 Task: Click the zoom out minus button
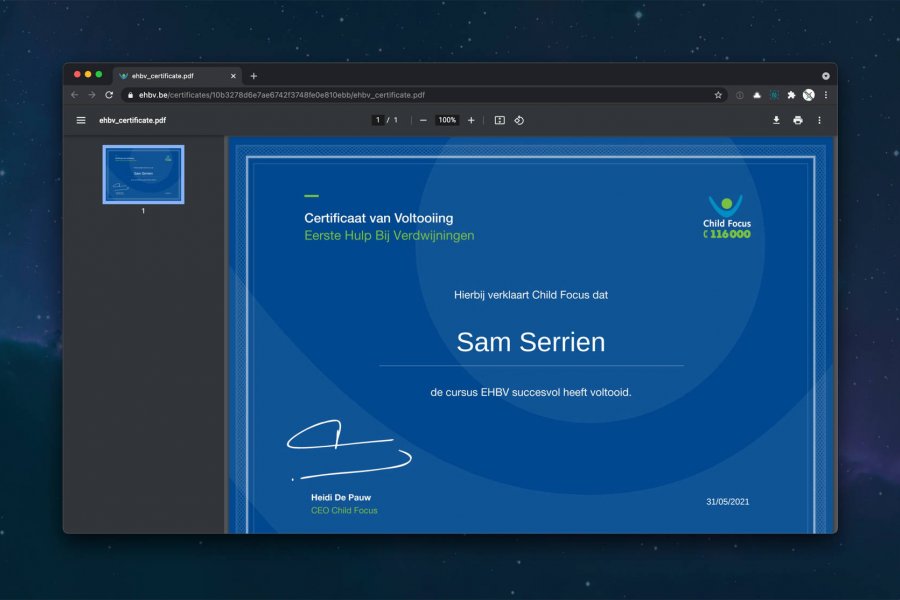[423, 120]
